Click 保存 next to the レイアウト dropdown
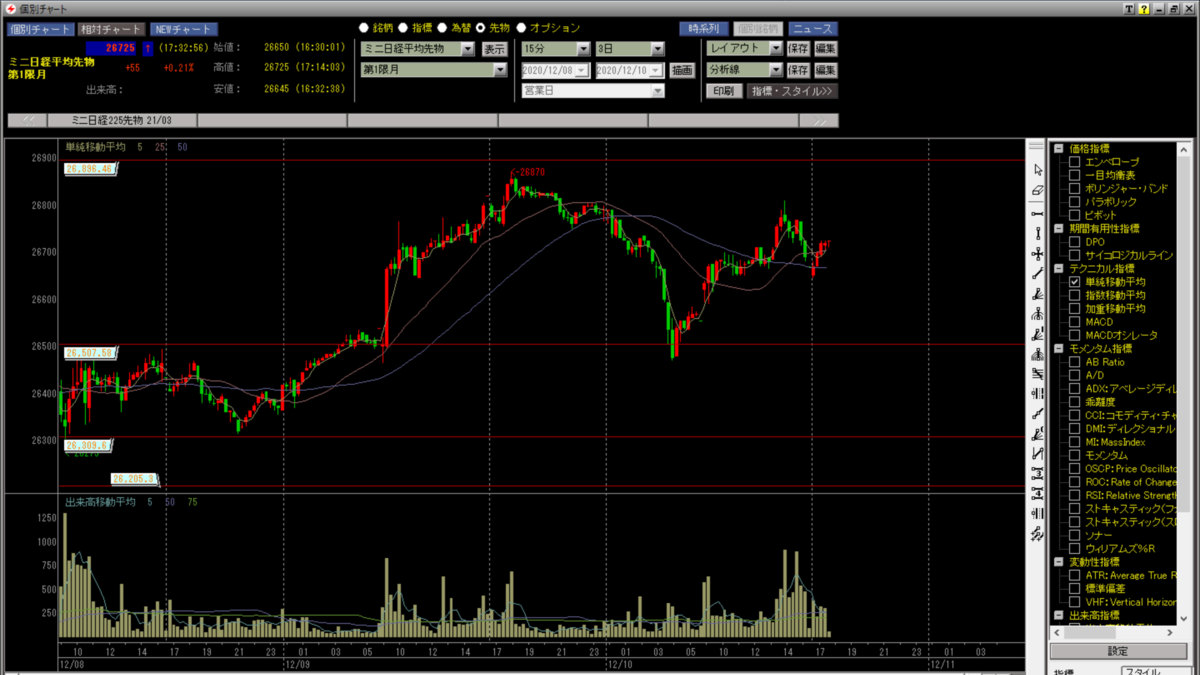Screen dimensions: 1200x675 pos(798,48)
